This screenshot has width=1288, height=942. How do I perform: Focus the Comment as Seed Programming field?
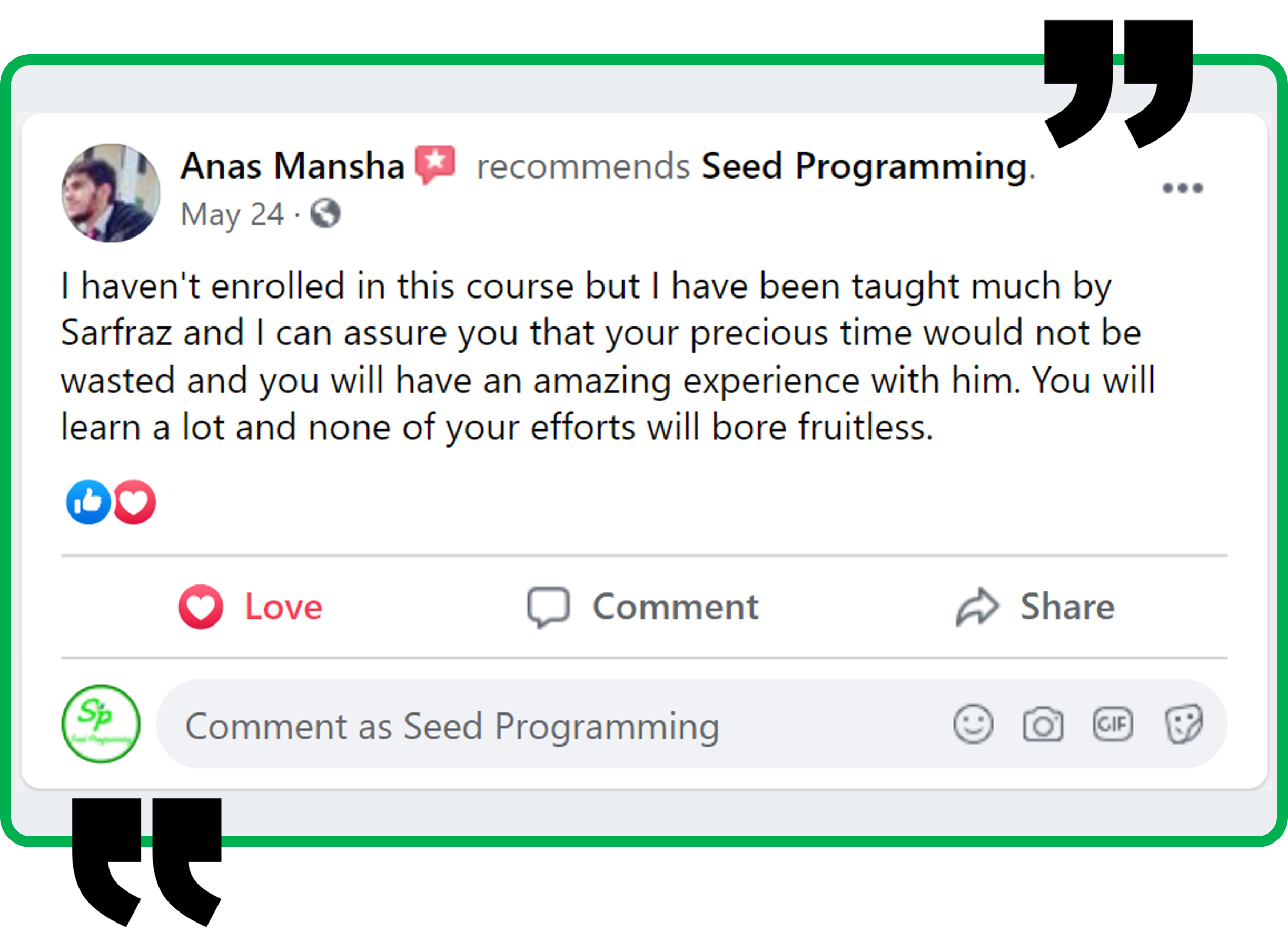pyautogui.click(x=513, y=726)
